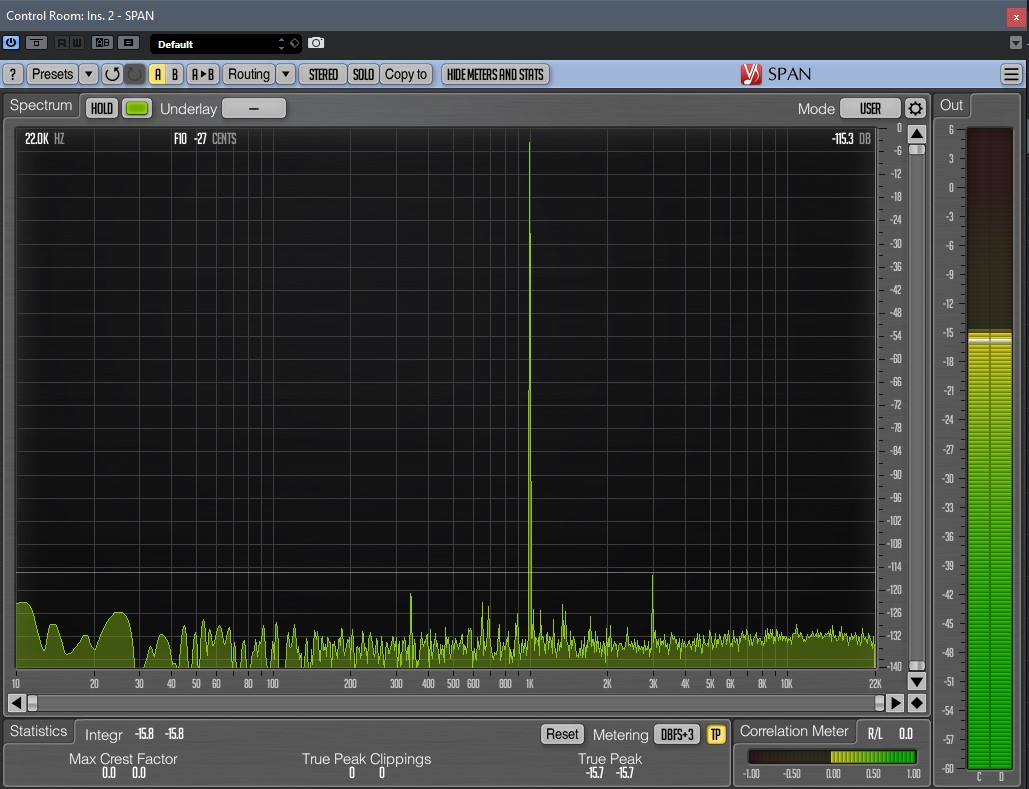Open the Mode USER selector
This screenshot has height=789, width=1029.
tap(870, 108)
